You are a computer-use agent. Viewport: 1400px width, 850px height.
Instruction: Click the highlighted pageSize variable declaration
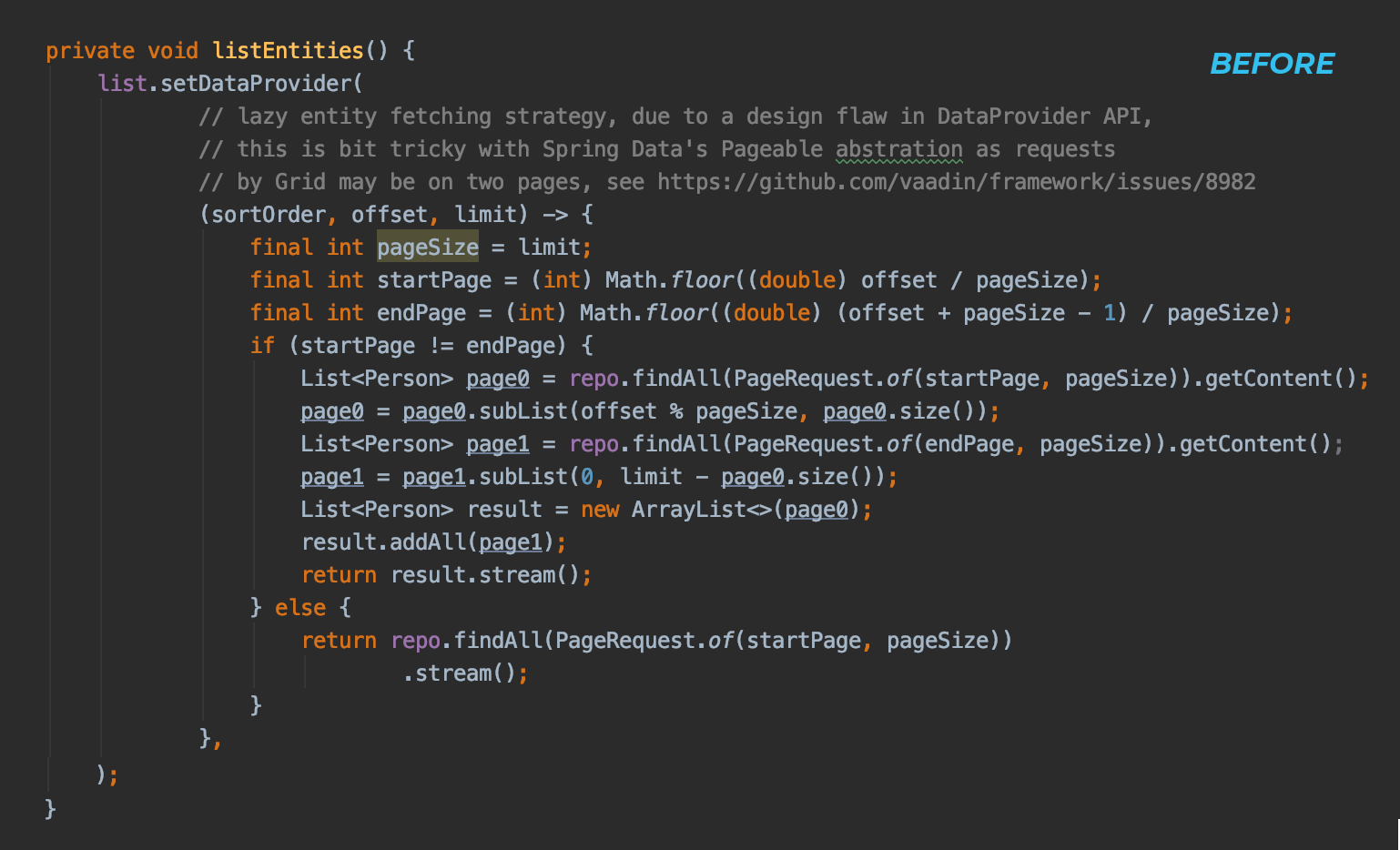pyautogui.click(x=428, y=248)
